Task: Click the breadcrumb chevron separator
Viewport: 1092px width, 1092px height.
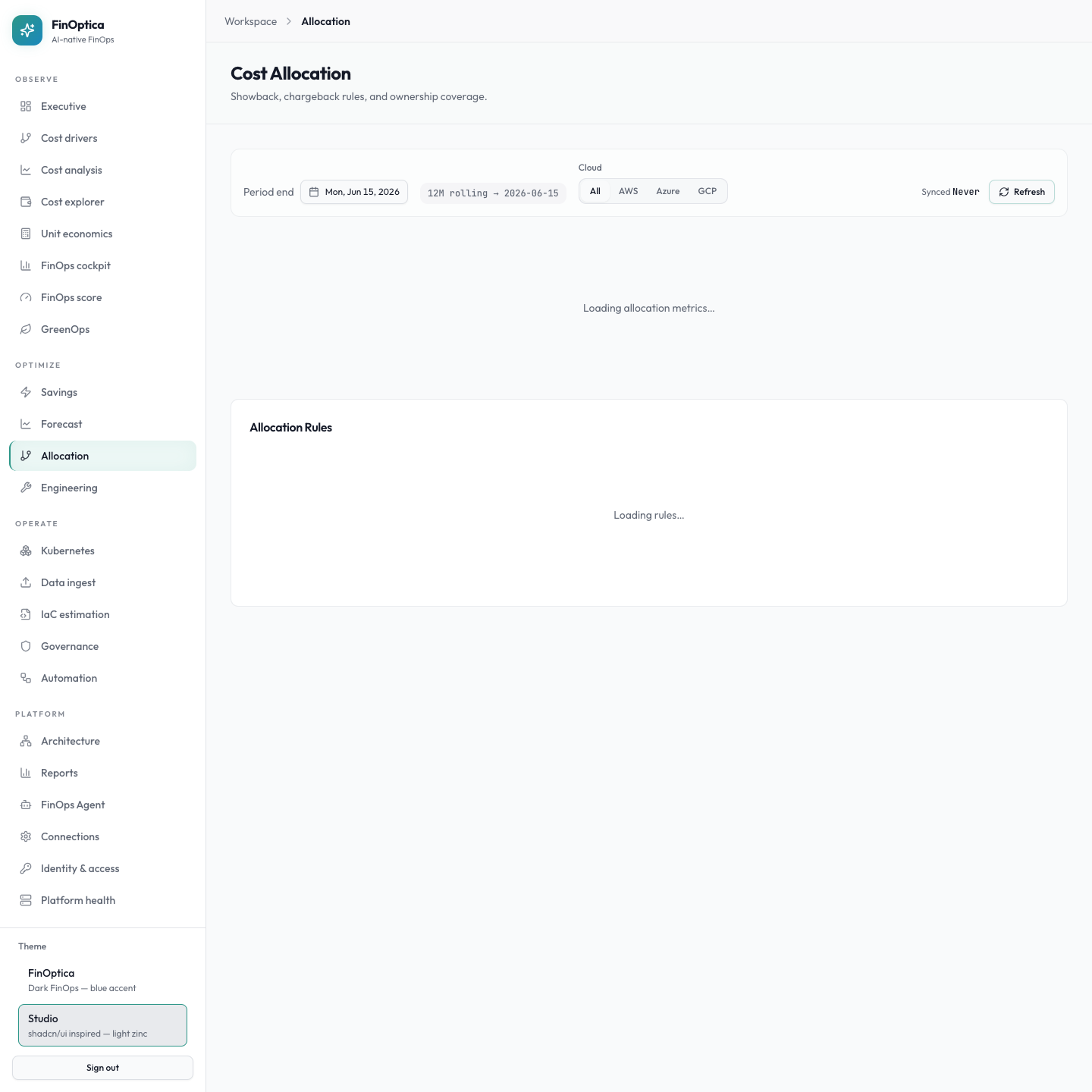Action: (289, 21)
